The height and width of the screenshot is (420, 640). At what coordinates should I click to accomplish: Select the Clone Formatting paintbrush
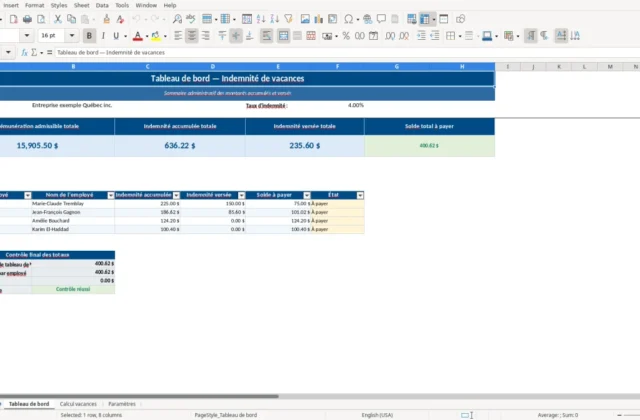106,19
